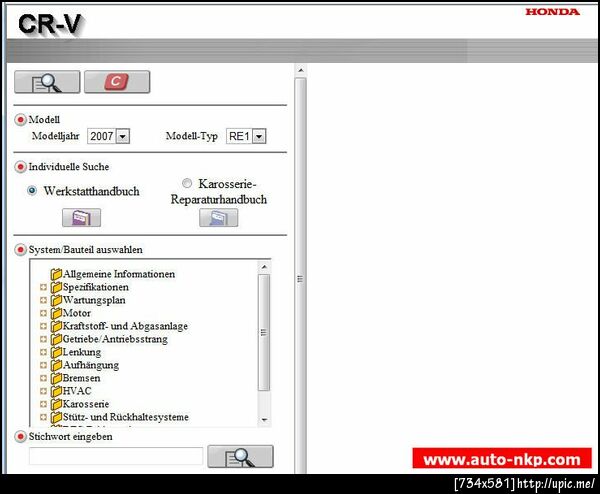Open the Karosserie-Reparaturhandbuch book icon button
Screen dimensions: 600x494
(218, 218)
